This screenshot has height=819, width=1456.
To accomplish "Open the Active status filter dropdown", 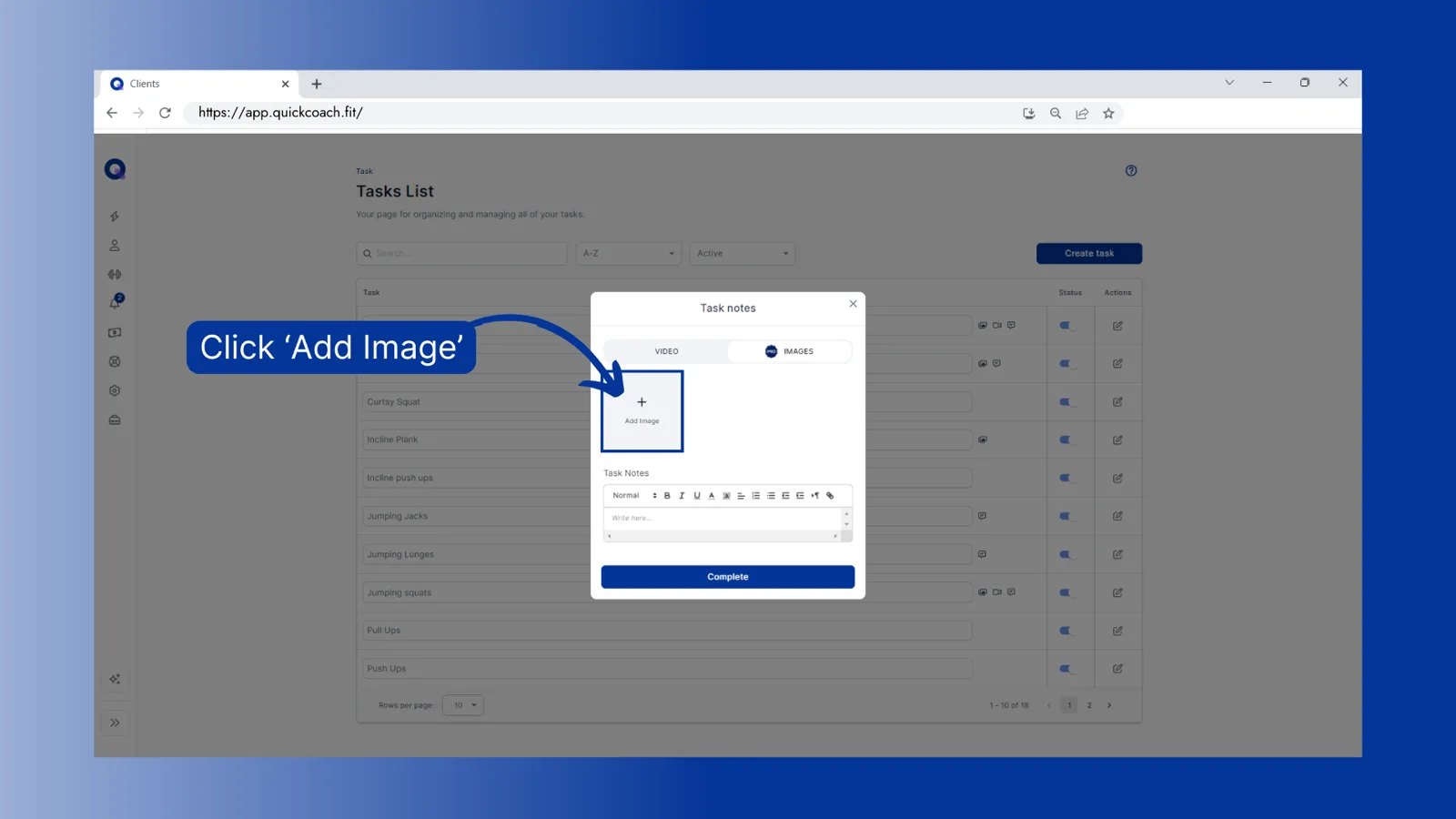I will [742, 253].
